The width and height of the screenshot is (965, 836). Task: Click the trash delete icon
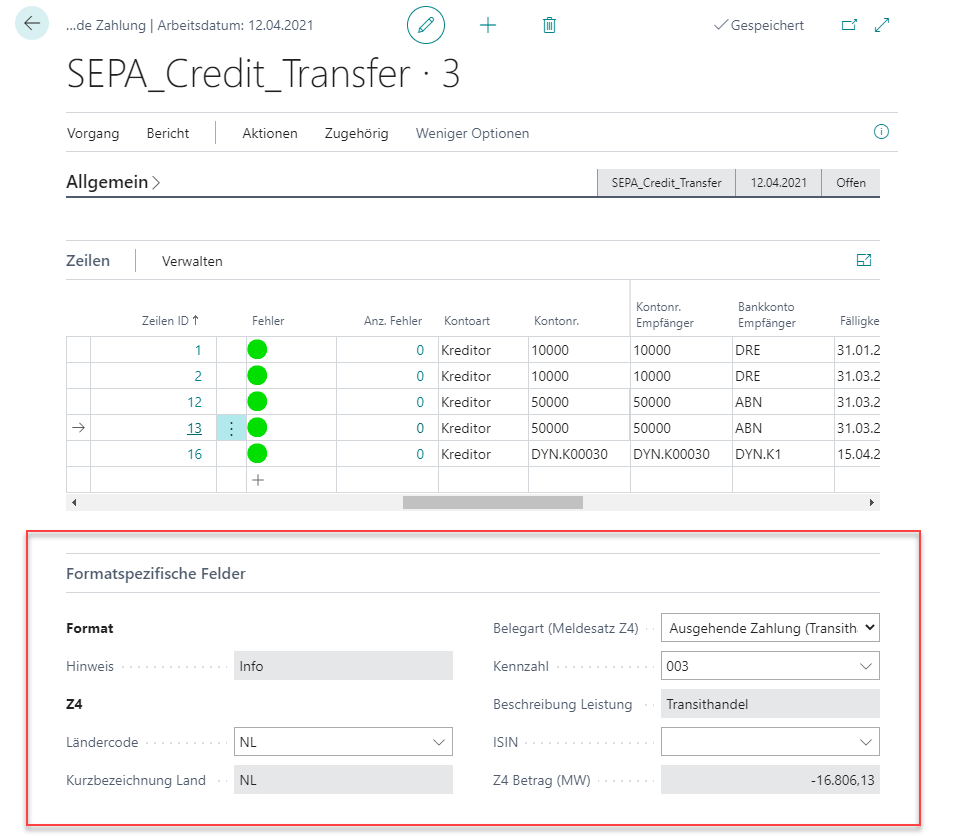549,25
